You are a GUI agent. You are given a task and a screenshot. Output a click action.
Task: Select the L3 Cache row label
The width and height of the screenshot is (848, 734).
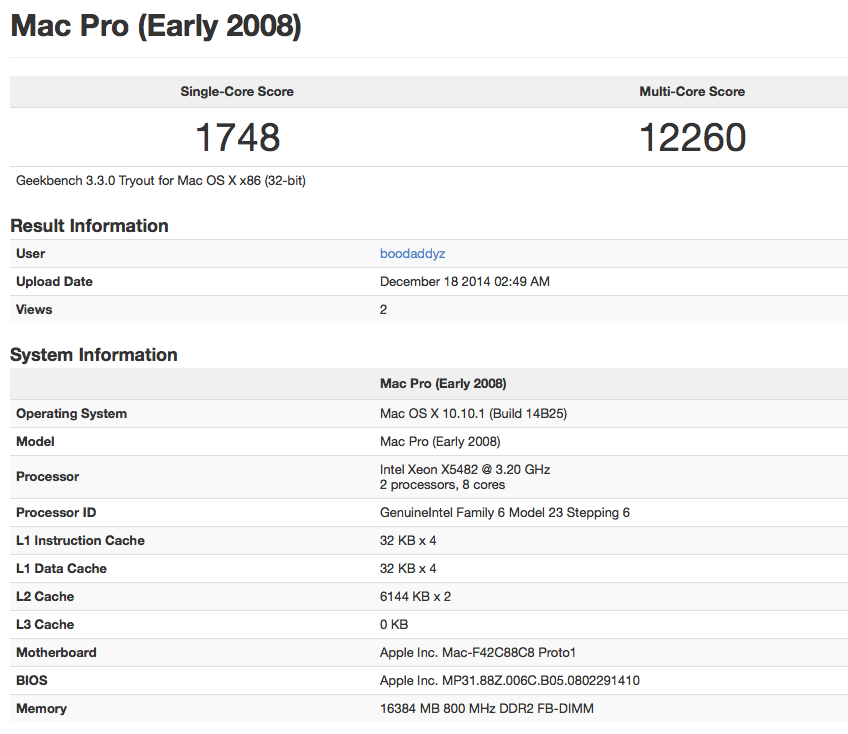coord(45,625)
